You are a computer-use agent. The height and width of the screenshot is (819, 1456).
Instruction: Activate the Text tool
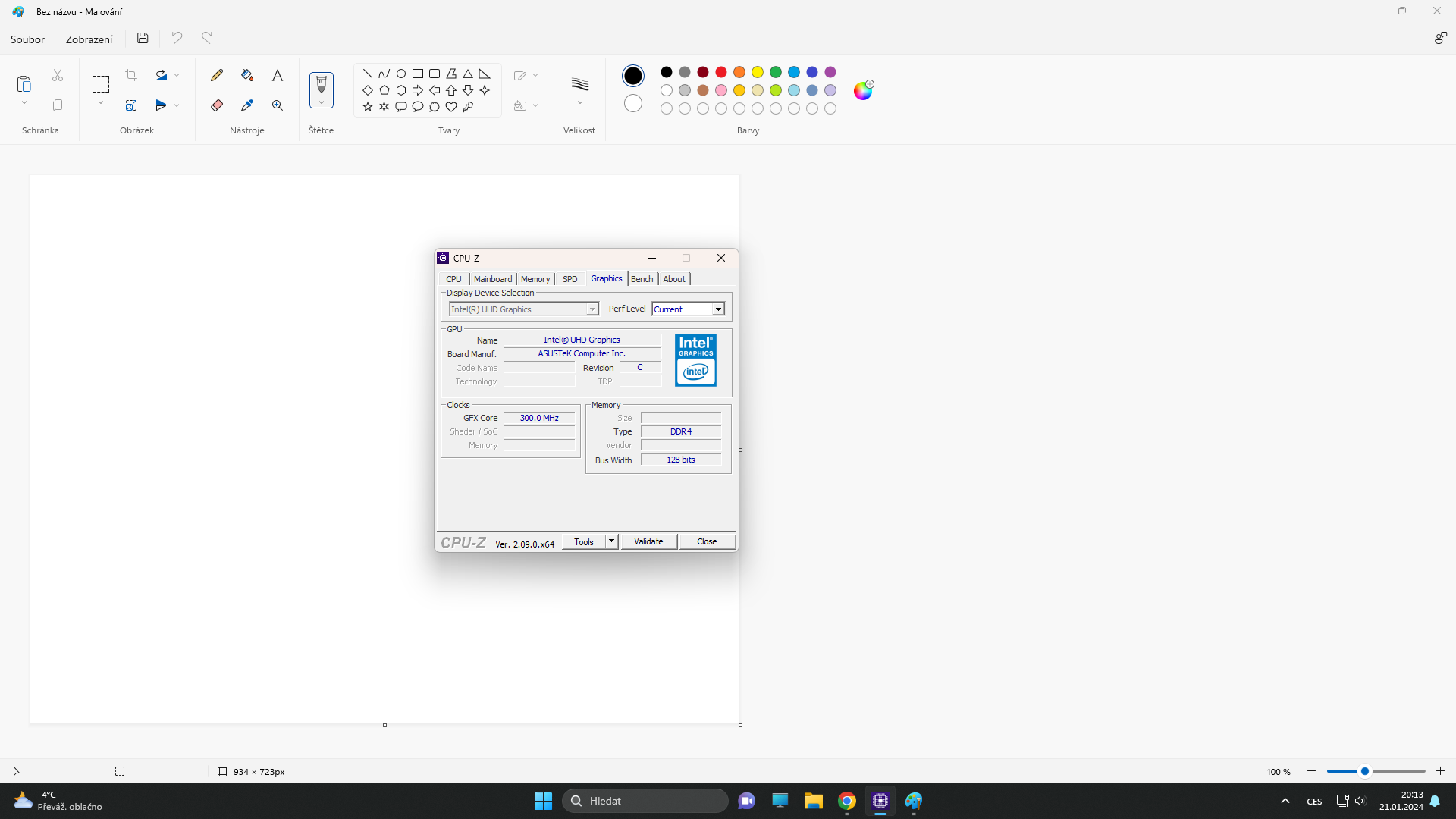click(x=278, y=75)
